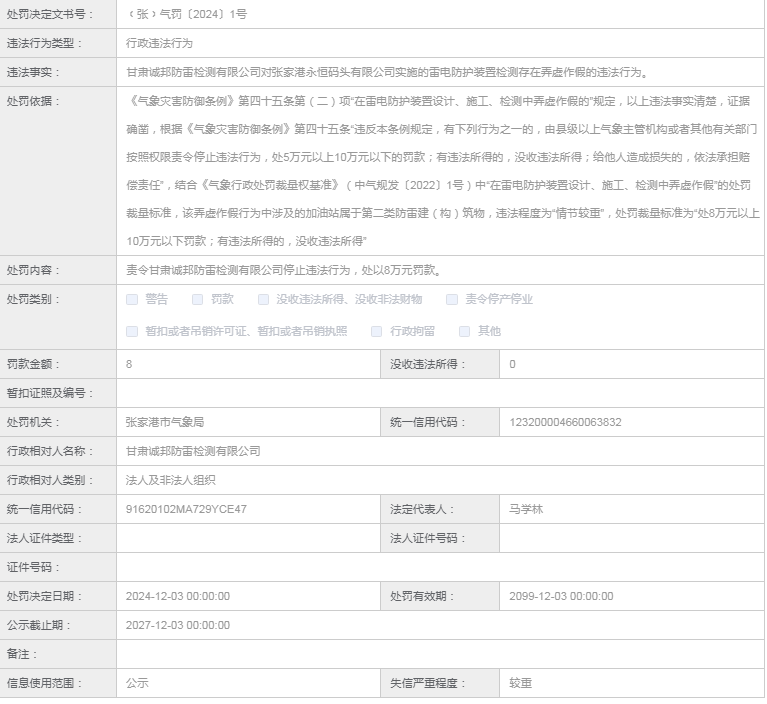Click the 证件号码 label

pyautogui.click(x=33, y=568)
